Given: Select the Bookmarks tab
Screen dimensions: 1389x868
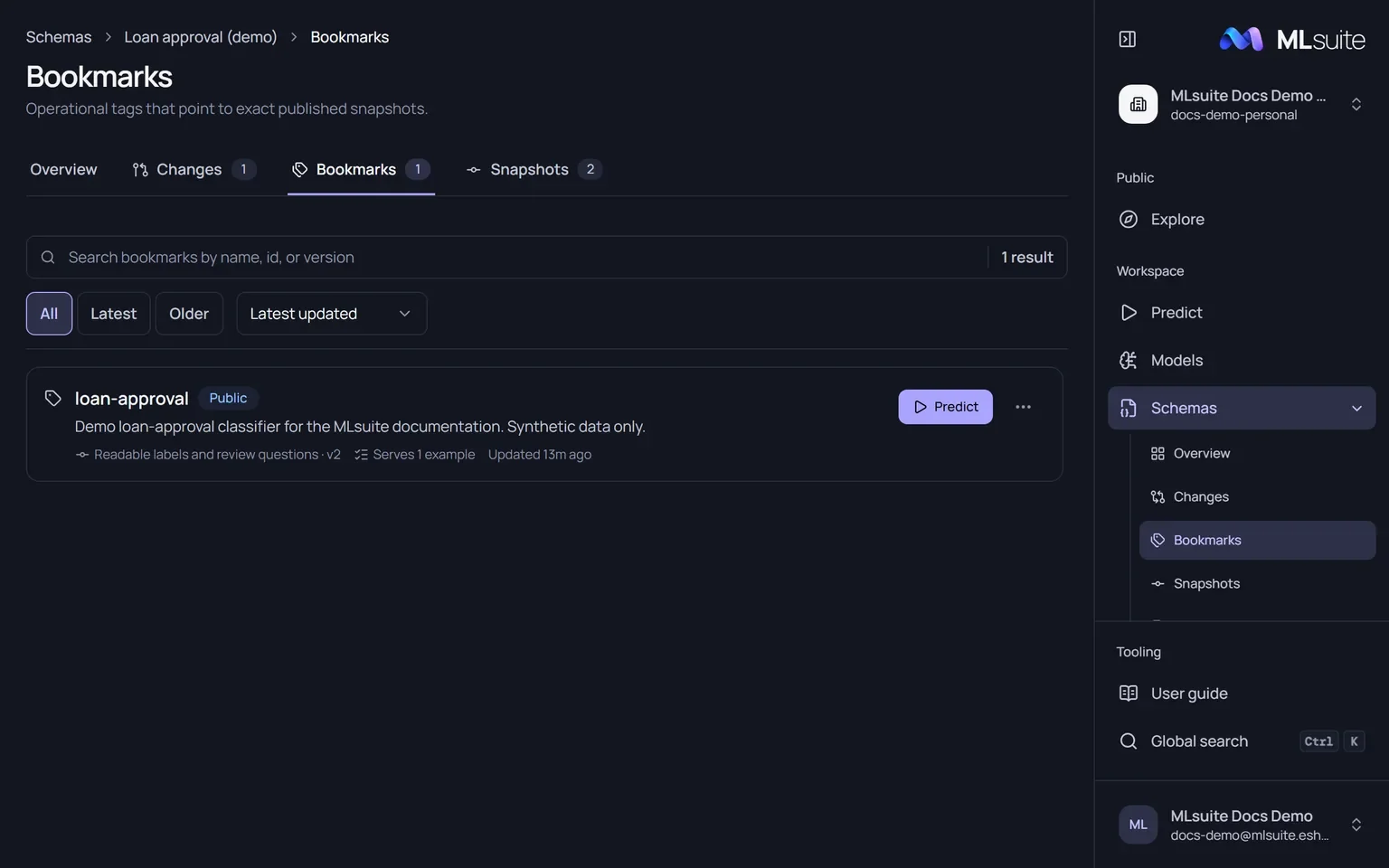Looking at the screenshot, I should 361,170.
